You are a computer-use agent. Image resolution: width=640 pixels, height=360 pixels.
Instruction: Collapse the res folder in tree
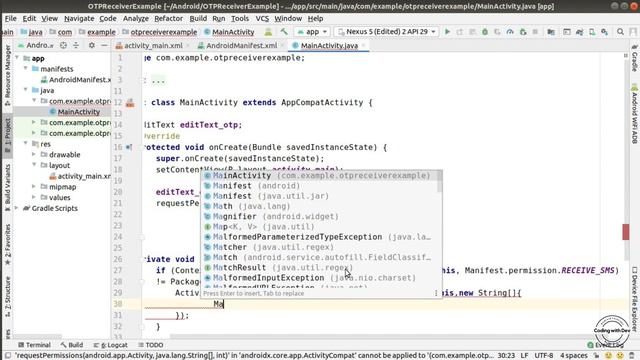tap(26, 144)
